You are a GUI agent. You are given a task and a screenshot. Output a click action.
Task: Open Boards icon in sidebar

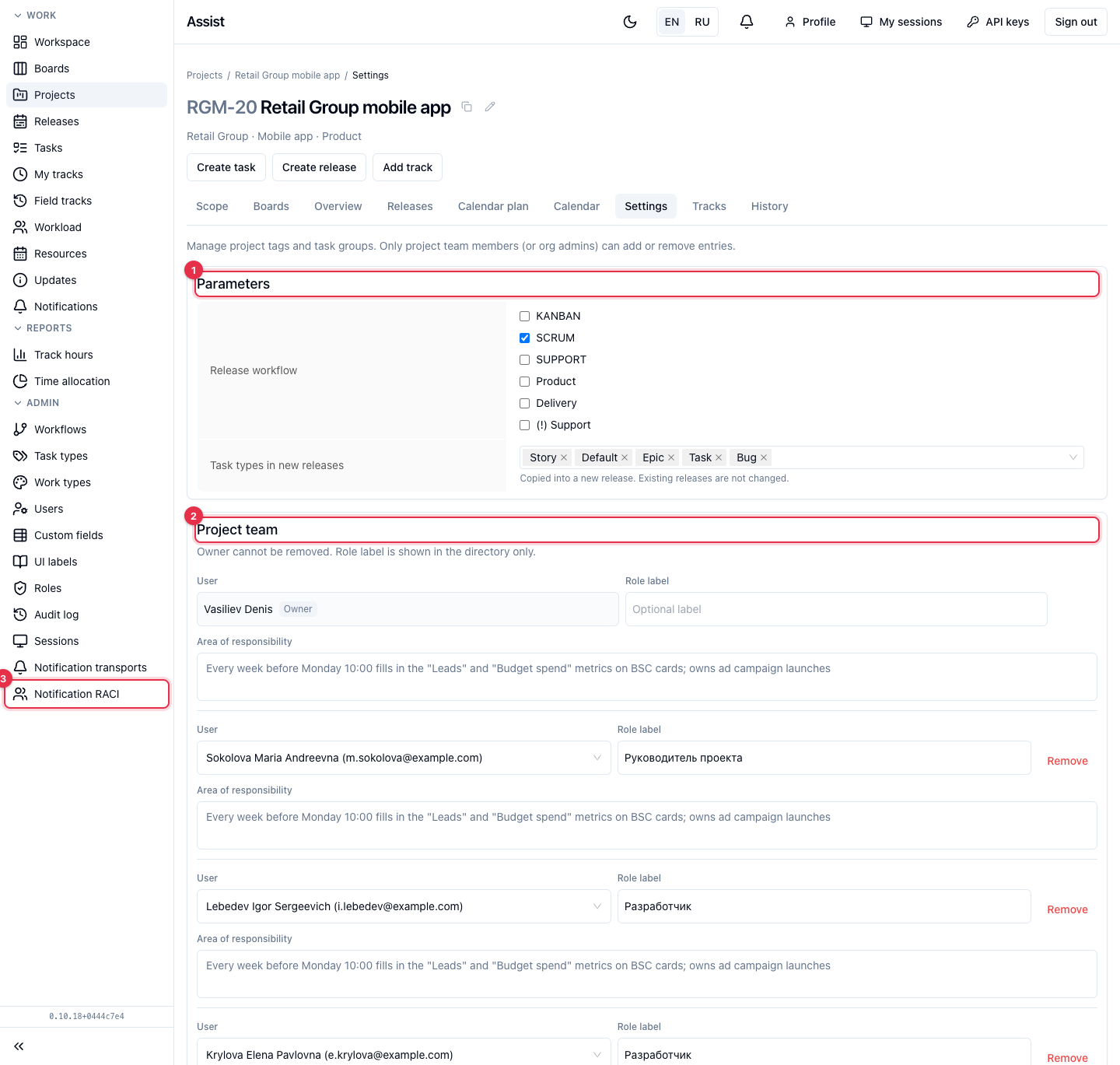(x=20, y=68)
